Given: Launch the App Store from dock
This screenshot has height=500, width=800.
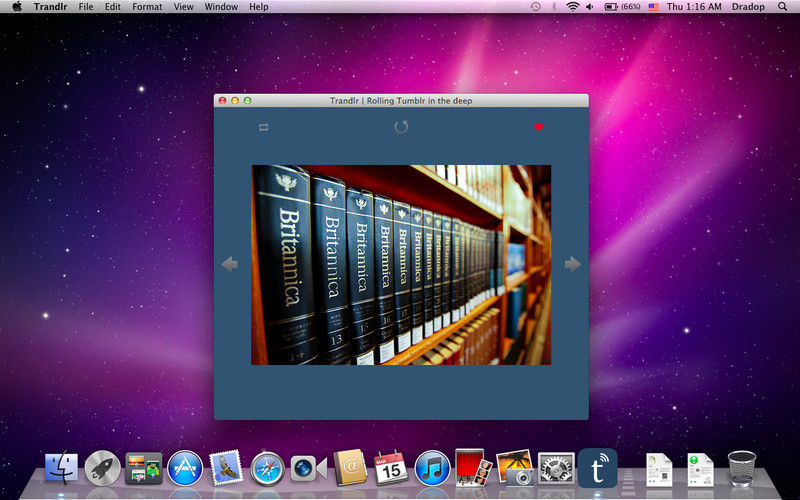Looking at the screenshot, I should tap(185, 468).
